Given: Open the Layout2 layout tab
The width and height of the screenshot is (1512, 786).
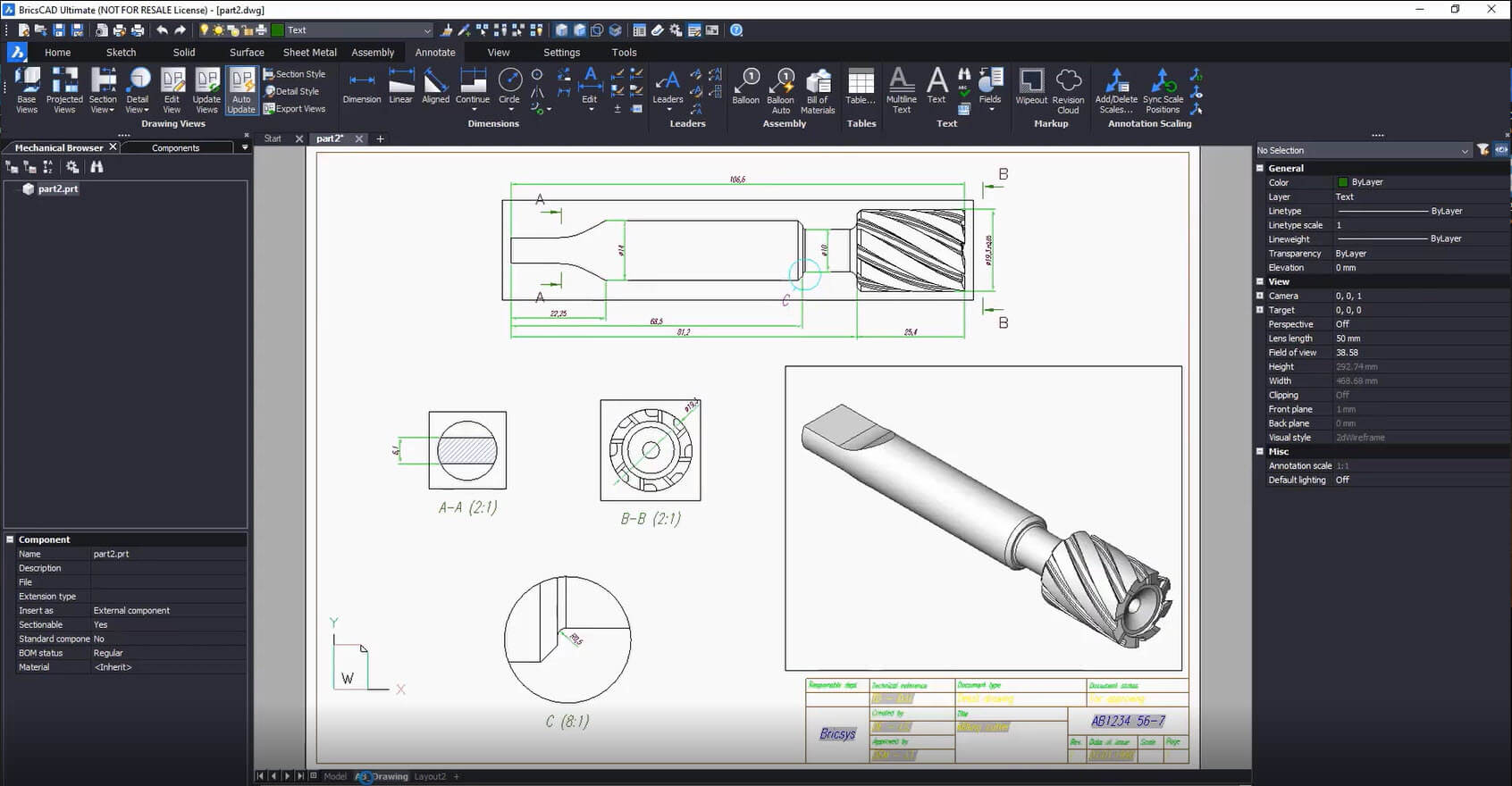Looking at the screenshot, I should click(430, 776).
